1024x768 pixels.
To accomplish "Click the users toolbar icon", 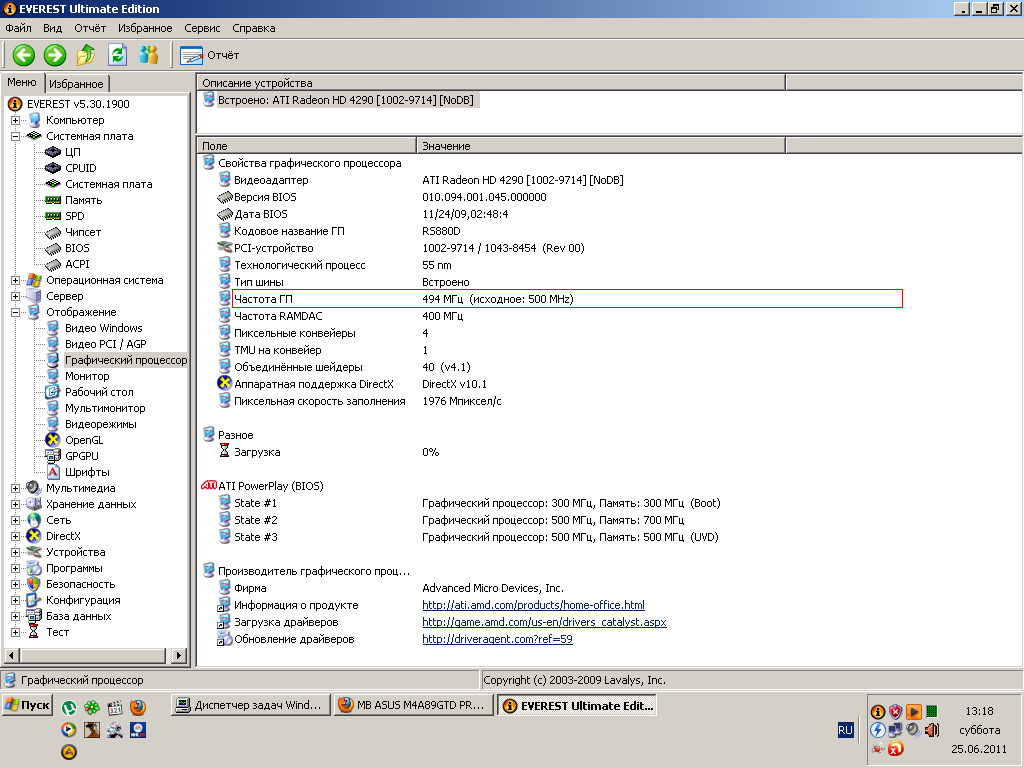I will pyautogui.click(x=149, y=55).
